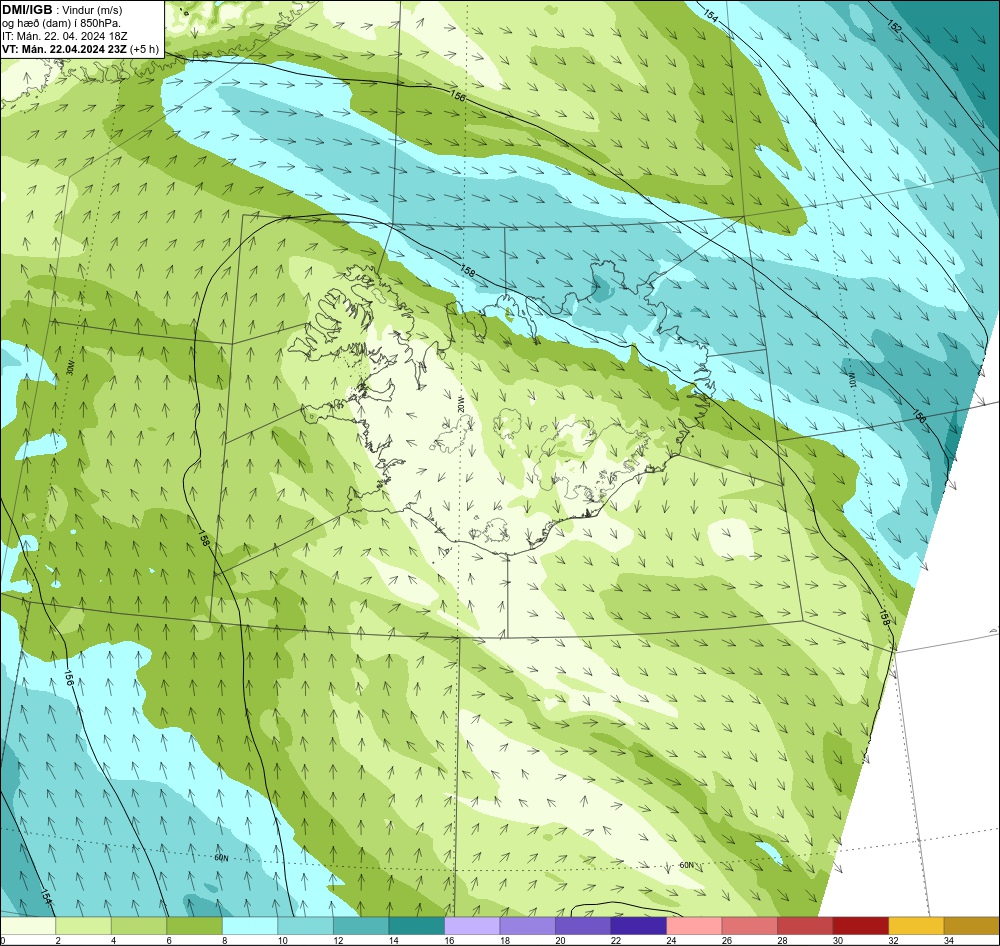Screen dimensions: 1000x946
Task: Click the 24–26 m/s light pink legend swatch
Action: coord(694,926)
